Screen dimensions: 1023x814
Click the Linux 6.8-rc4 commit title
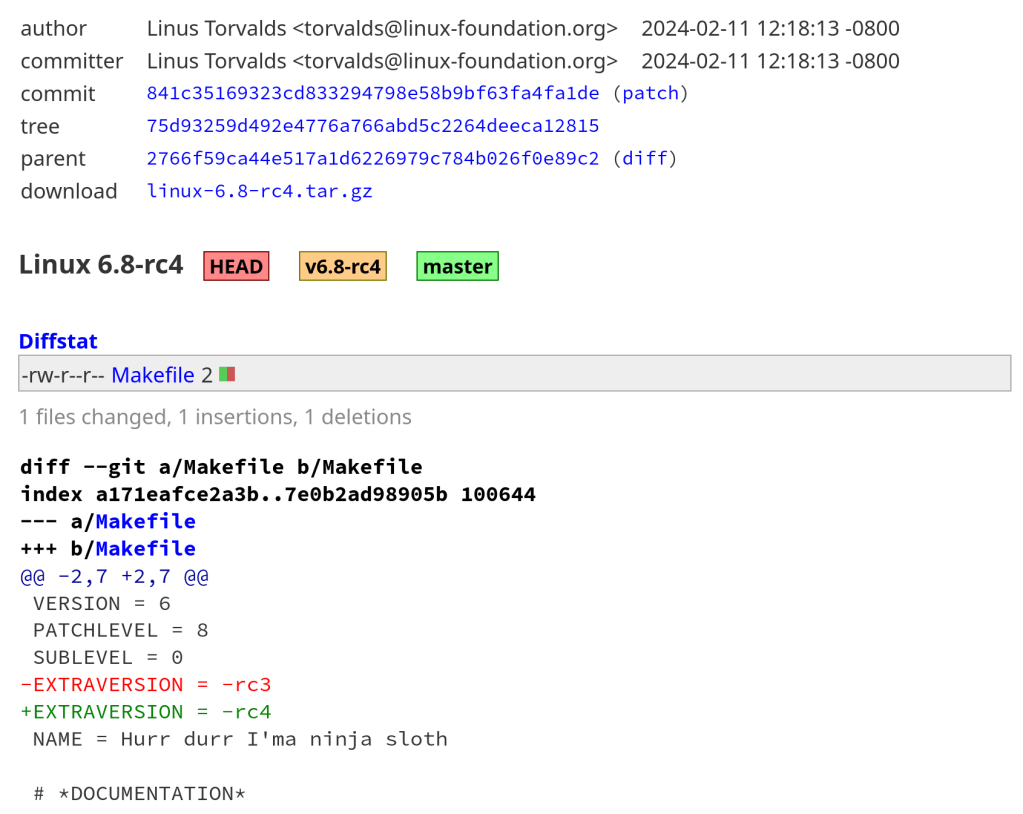[x=101, y=265]
